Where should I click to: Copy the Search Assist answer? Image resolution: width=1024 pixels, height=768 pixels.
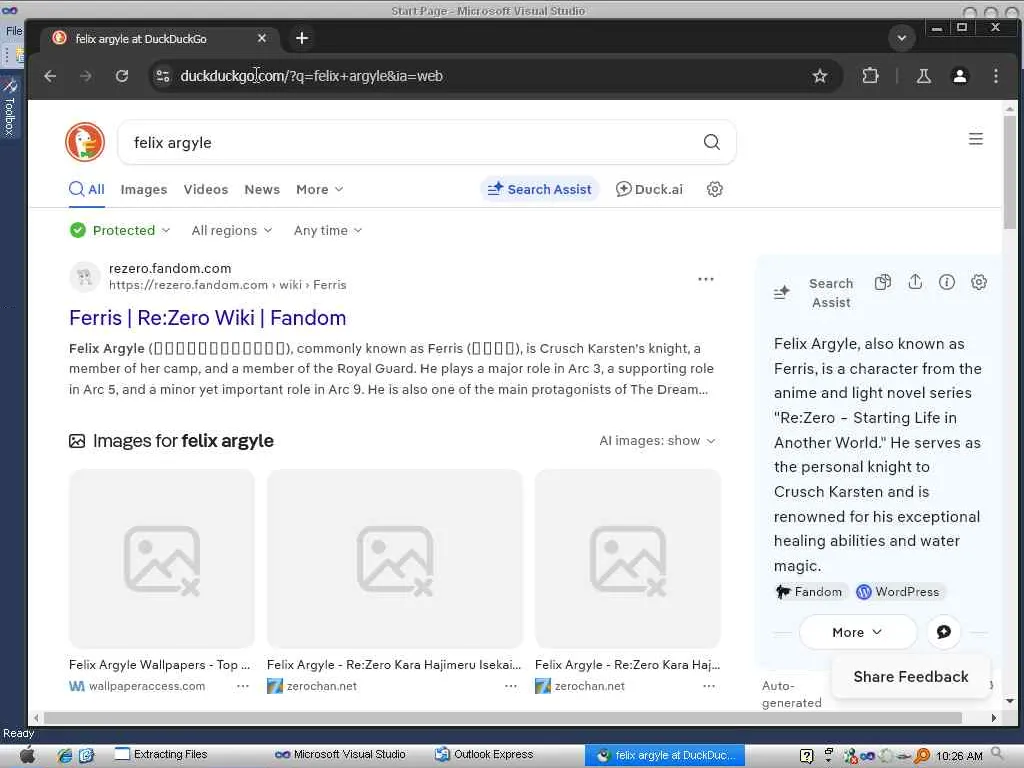tap(883, 282)
